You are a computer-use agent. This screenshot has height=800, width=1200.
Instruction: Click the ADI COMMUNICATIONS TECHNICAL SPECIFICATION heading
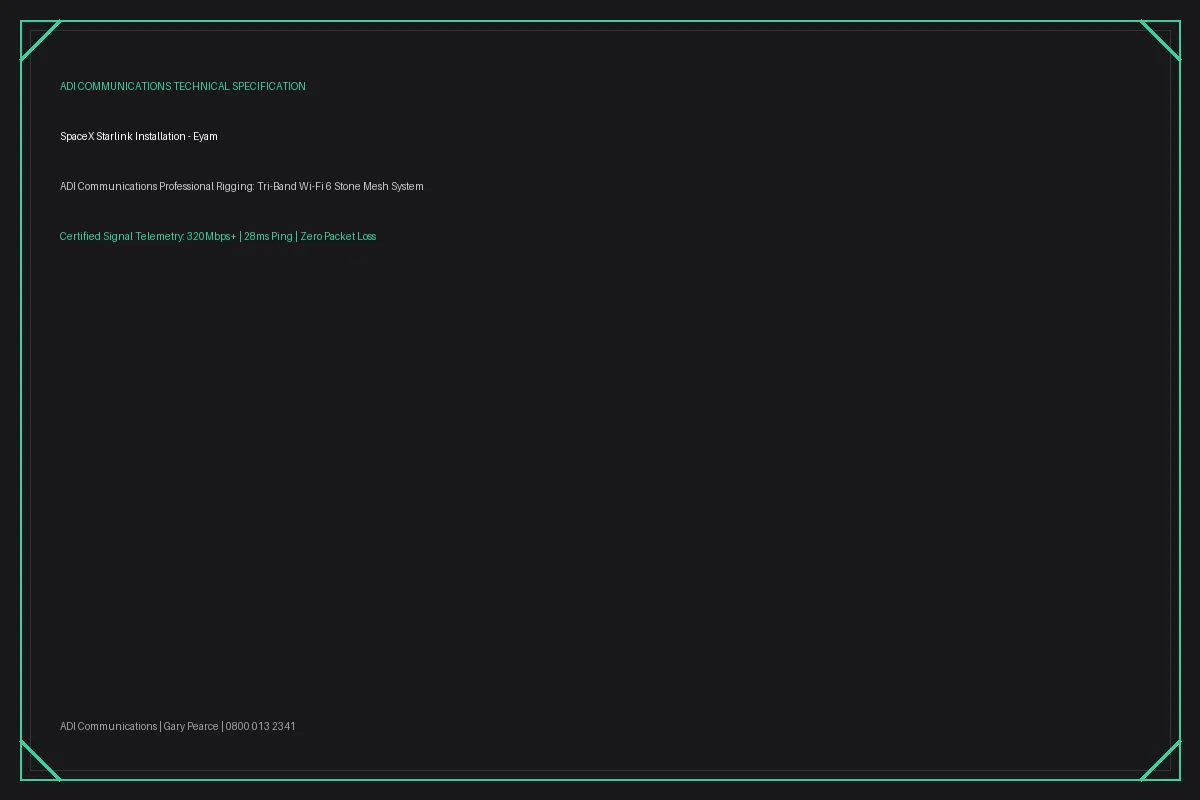183,87
